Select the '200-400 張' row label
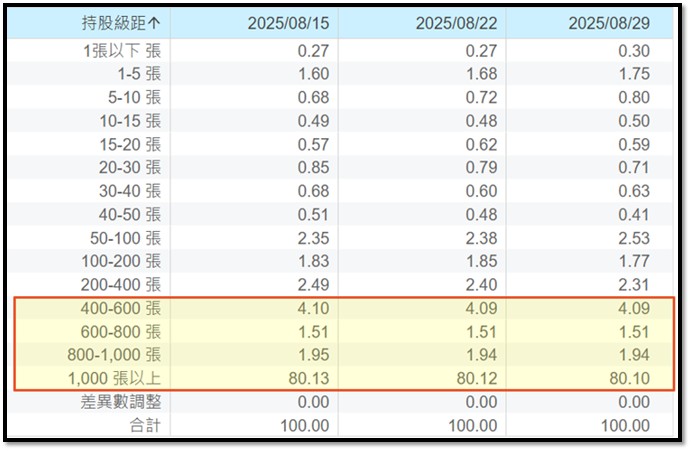 coord(121,285)
